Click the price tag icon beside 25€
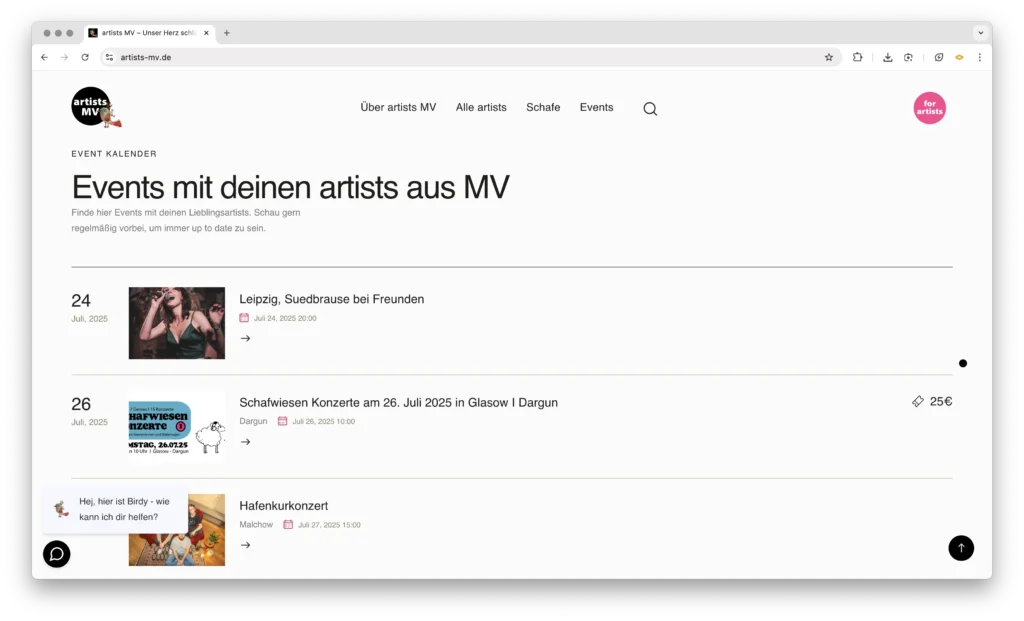This screenshot has width=1024, height=621. [918, 401]
